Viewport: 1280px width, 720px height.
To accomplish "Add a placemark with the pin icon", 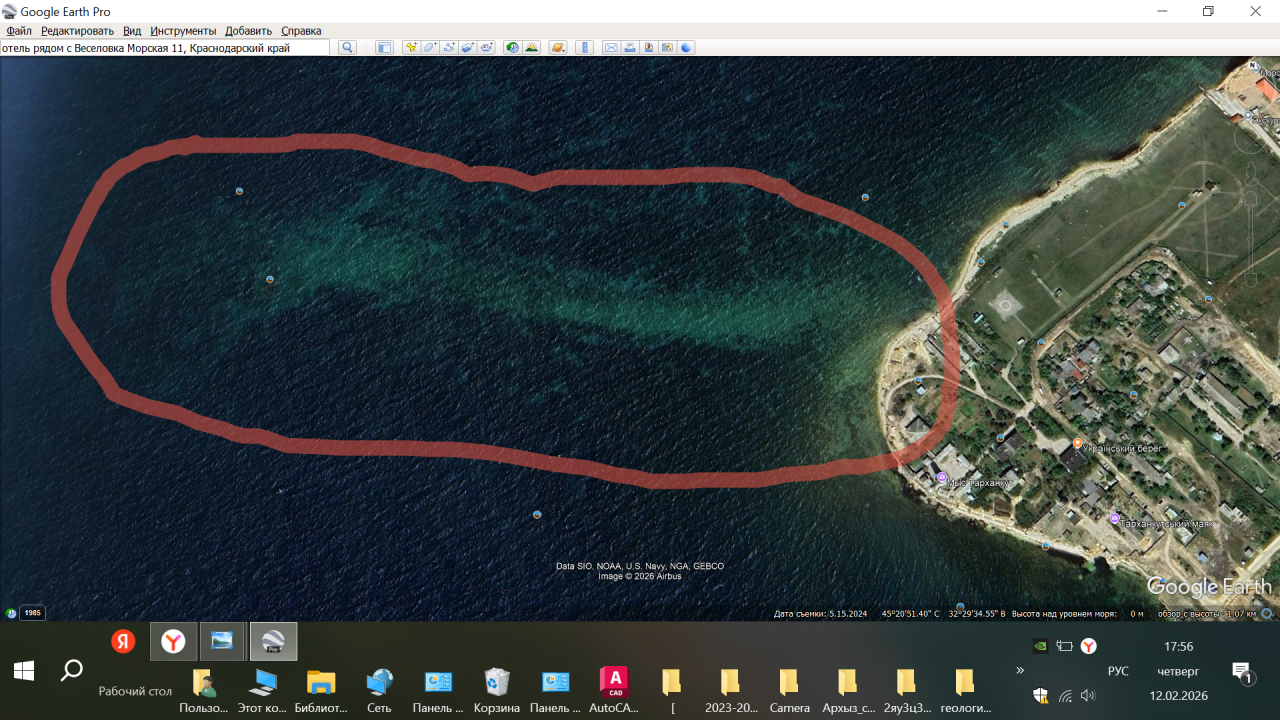I will coord(411,47).
